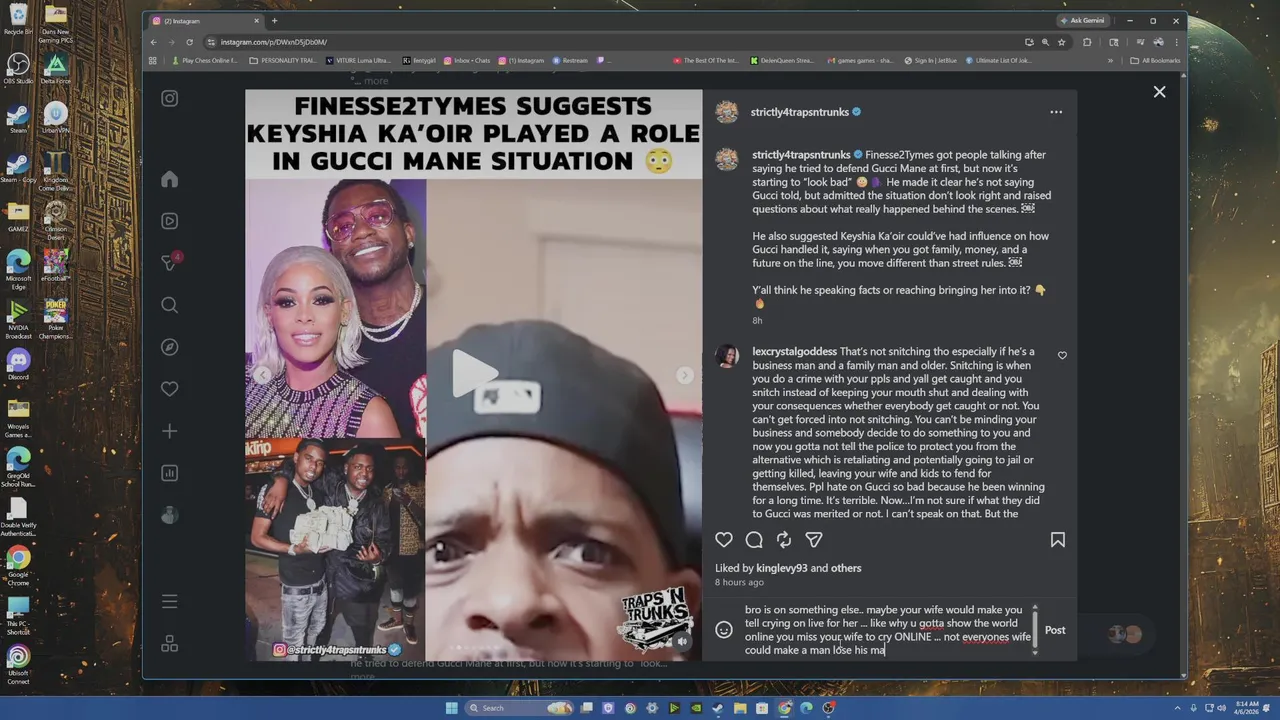
Task: Open Chrome's three-dot menu
Action: click(1176, 42)
